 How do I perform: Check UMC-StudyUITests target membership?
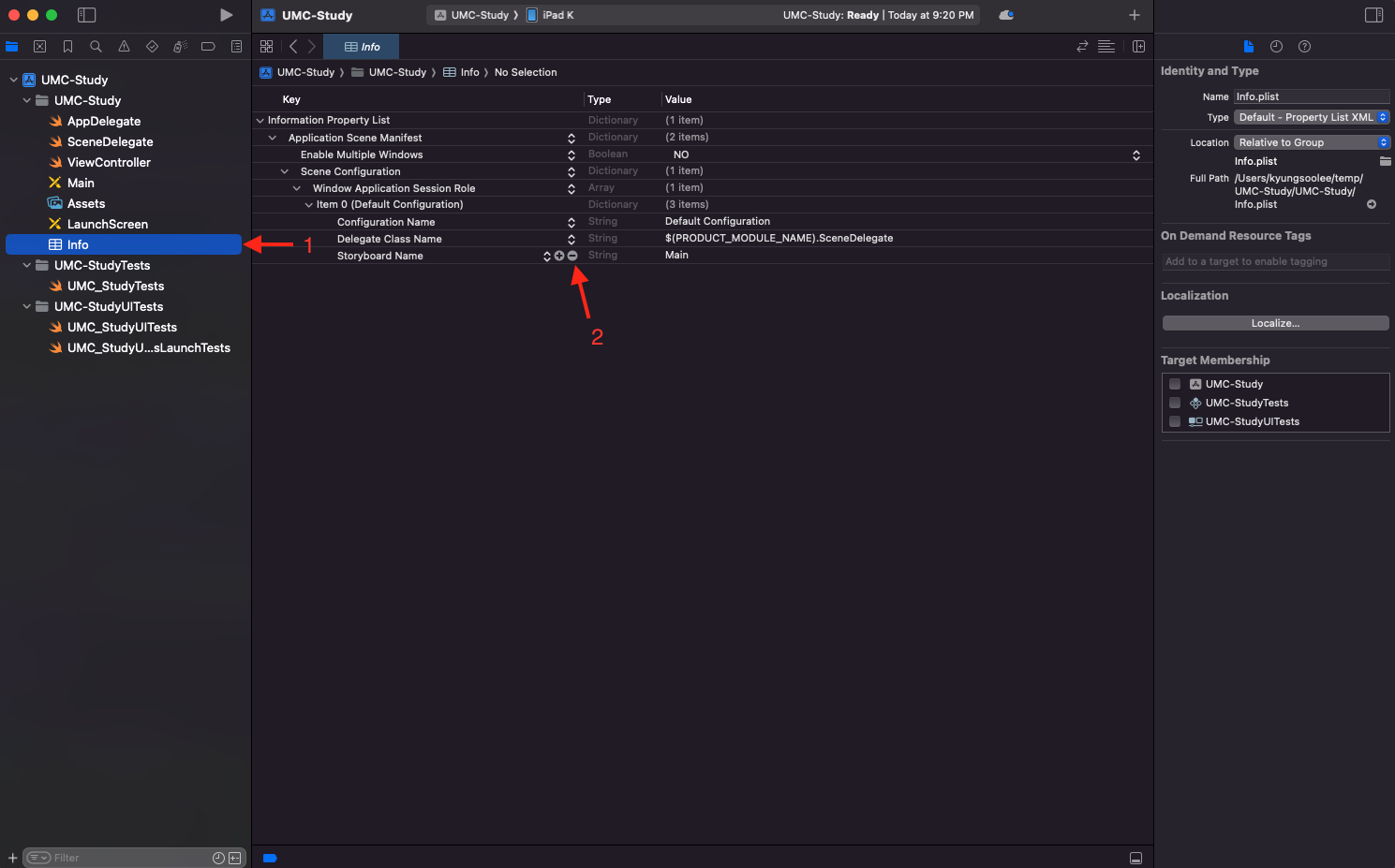tap(1175, 421)
